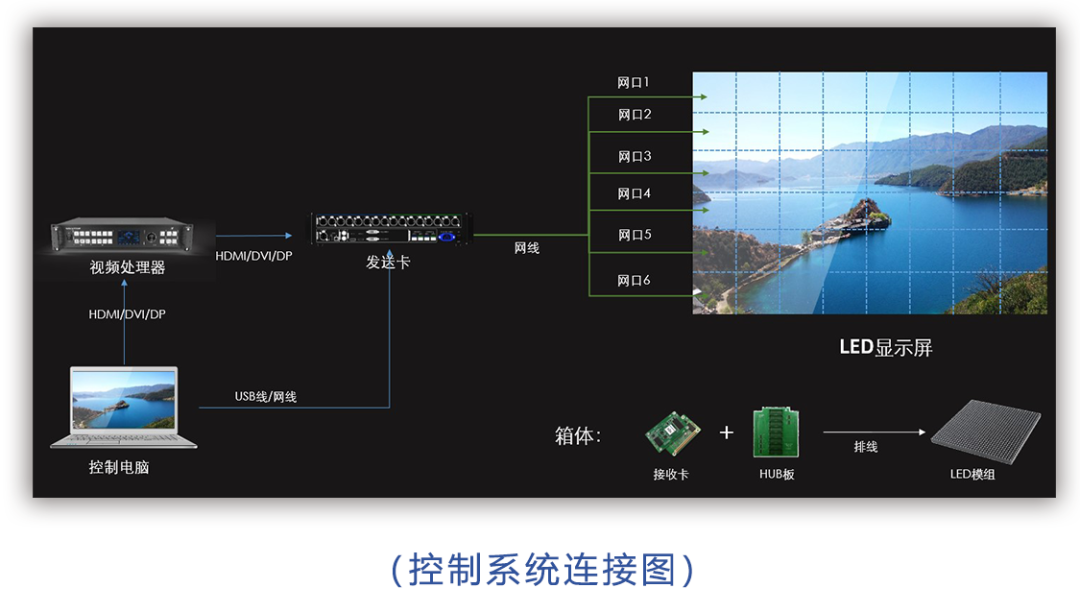The image size is (1080, 609).
Task: Click the 网线 label after the sending card
Action: click(527, 248)
